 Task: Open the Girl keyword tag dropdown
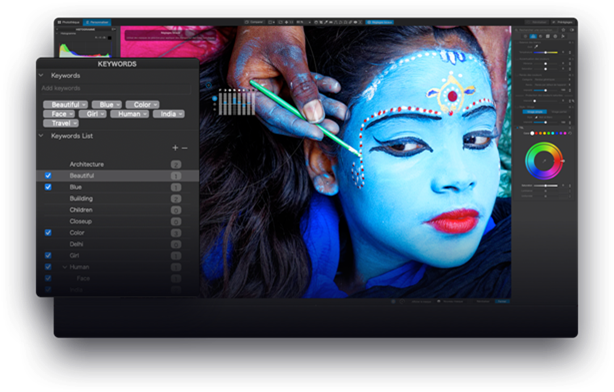click(103, 114)
